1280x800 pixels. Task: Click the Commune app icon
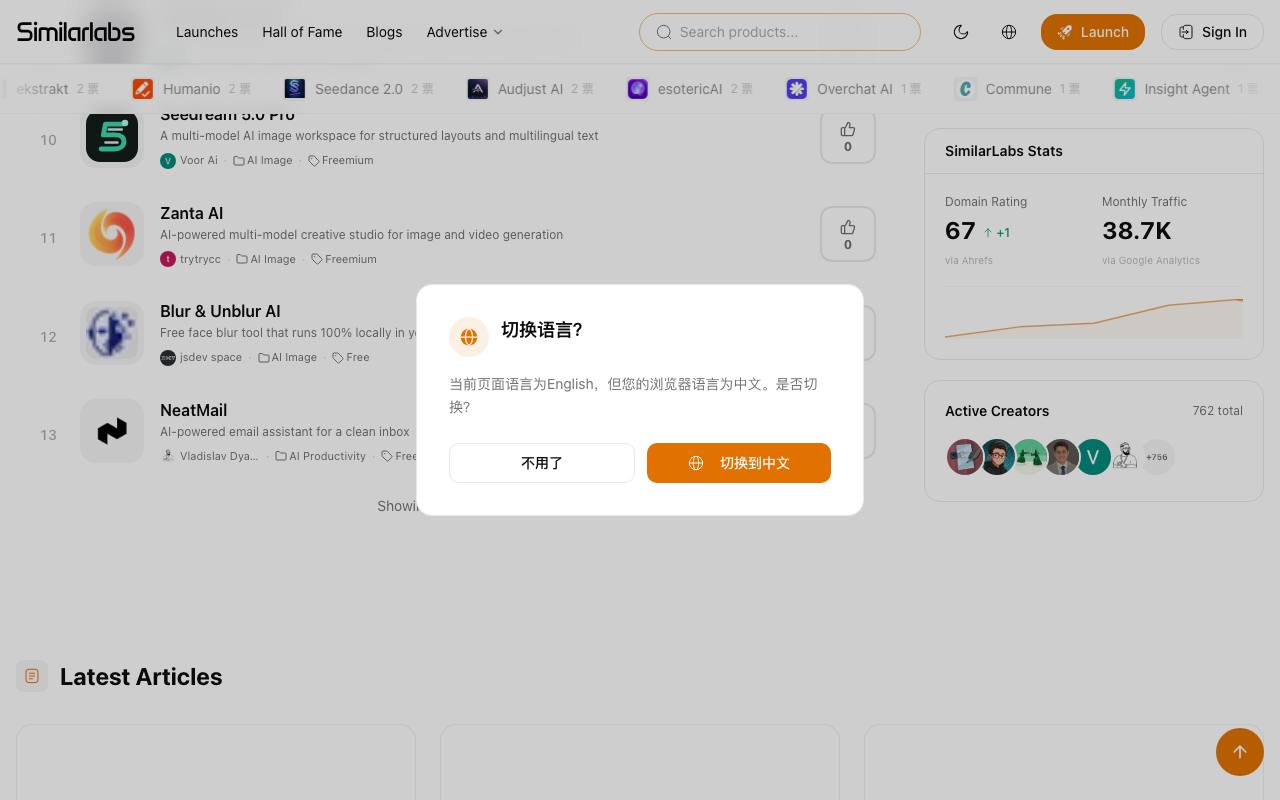[965, 89]
